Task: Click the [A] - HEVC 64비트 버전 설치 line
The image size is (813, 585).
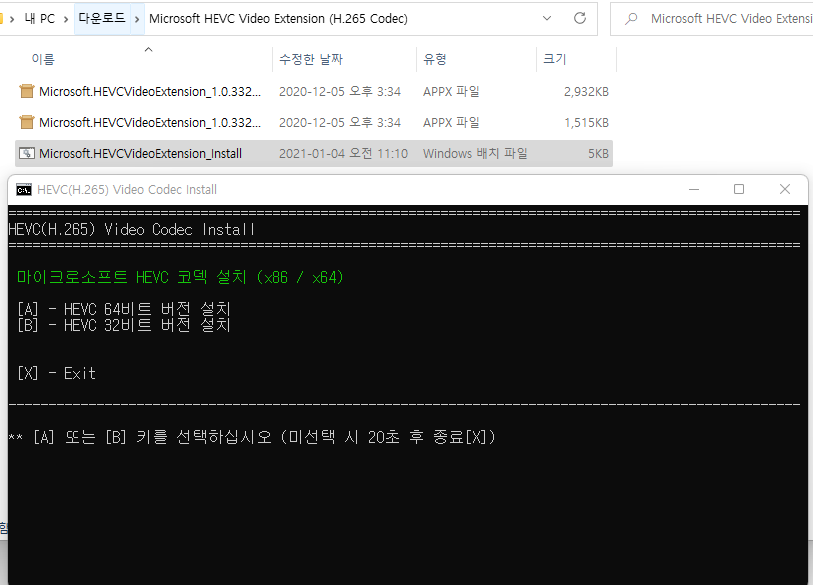Action: (x=124, y=309)
